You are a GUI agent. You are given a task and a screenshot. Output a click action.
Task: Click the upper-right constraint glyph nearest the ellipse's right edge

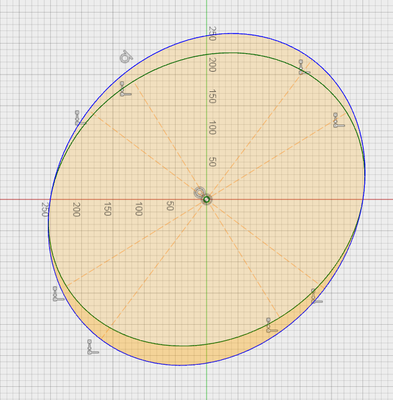click(x=338, y=120)
